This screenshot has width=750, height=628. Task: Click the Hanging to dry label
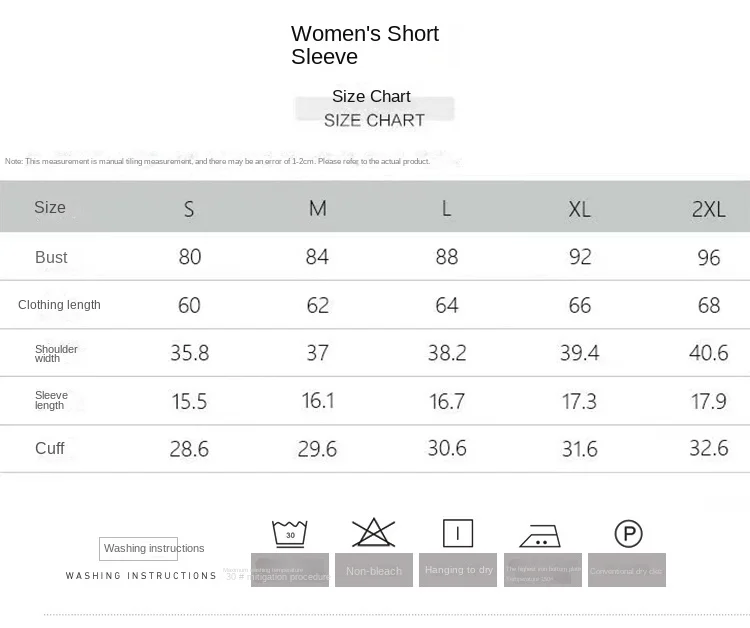[x=458, y=570]
